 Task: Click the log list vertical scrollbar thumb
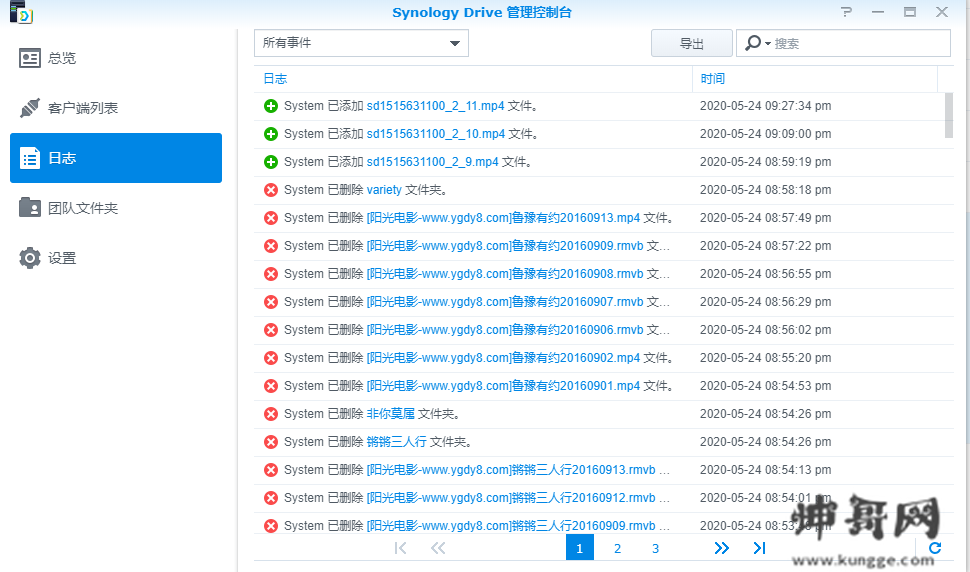949,116
